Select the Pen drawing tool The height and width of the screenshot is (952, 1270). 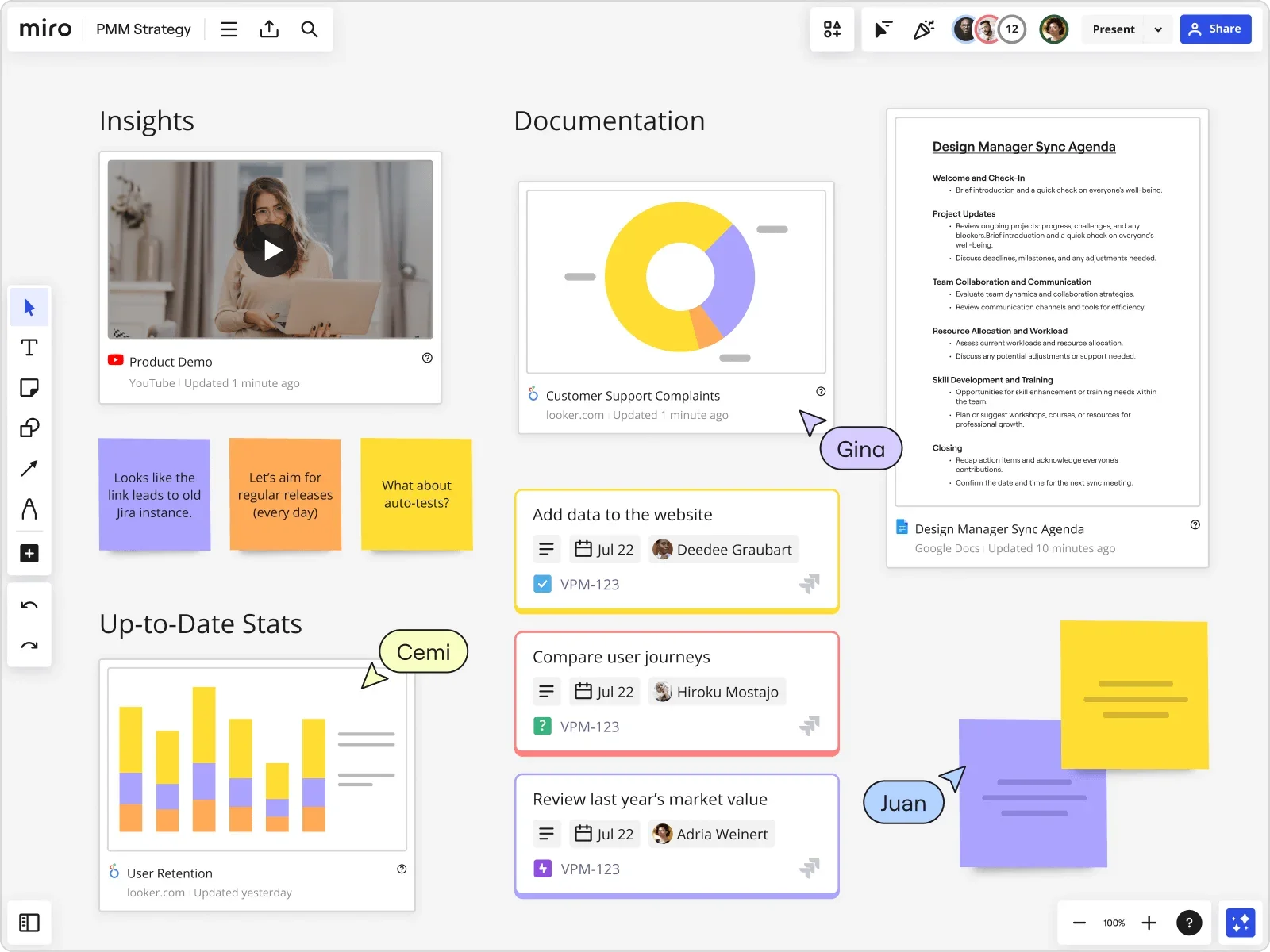click(x=29, y=509)
